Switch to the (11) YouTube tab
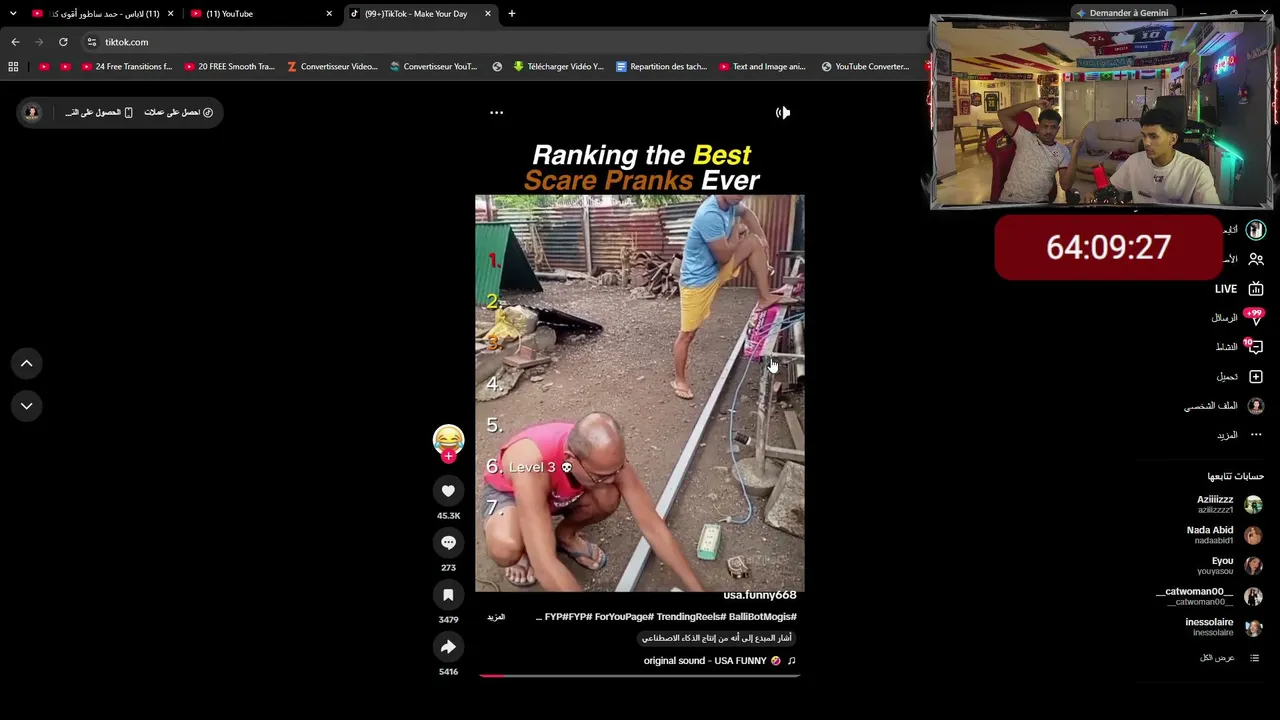This screenshot has height=720, width=1280. click(x=258, y=14)
